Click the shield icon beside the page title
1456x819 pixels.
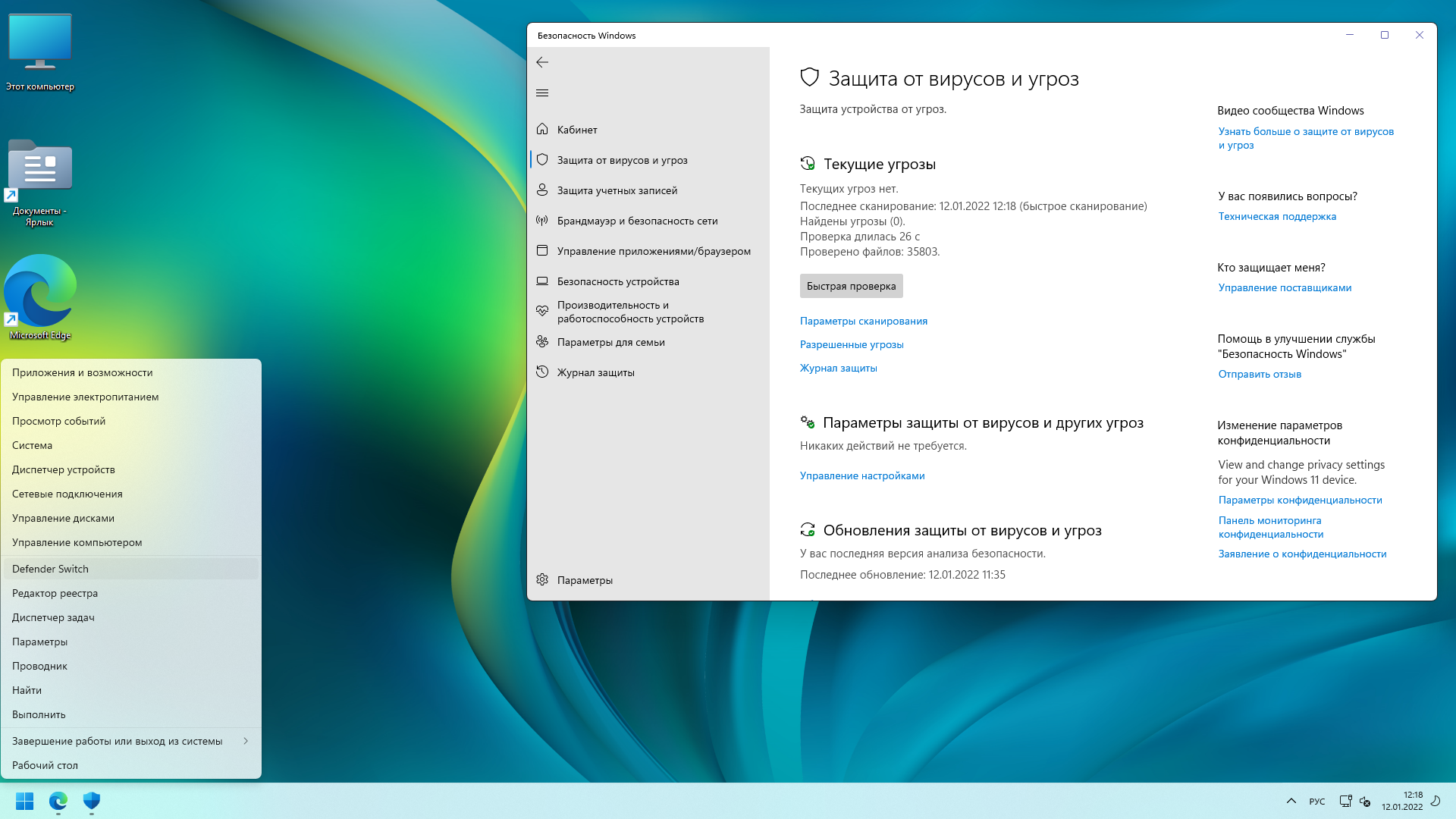pos(810,77)
